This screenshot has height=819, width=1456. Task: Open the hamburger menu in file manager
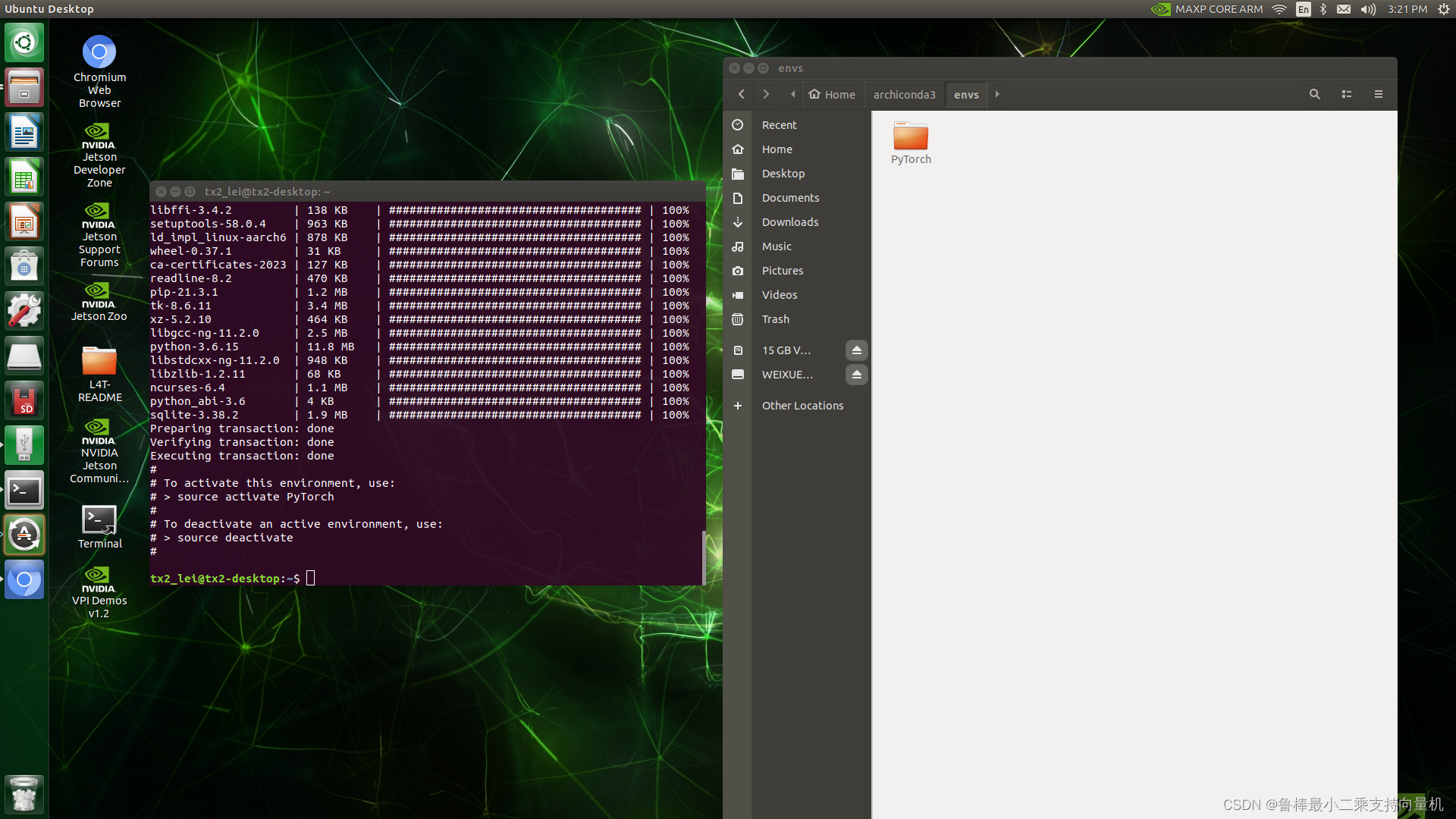coord(1379,93)
